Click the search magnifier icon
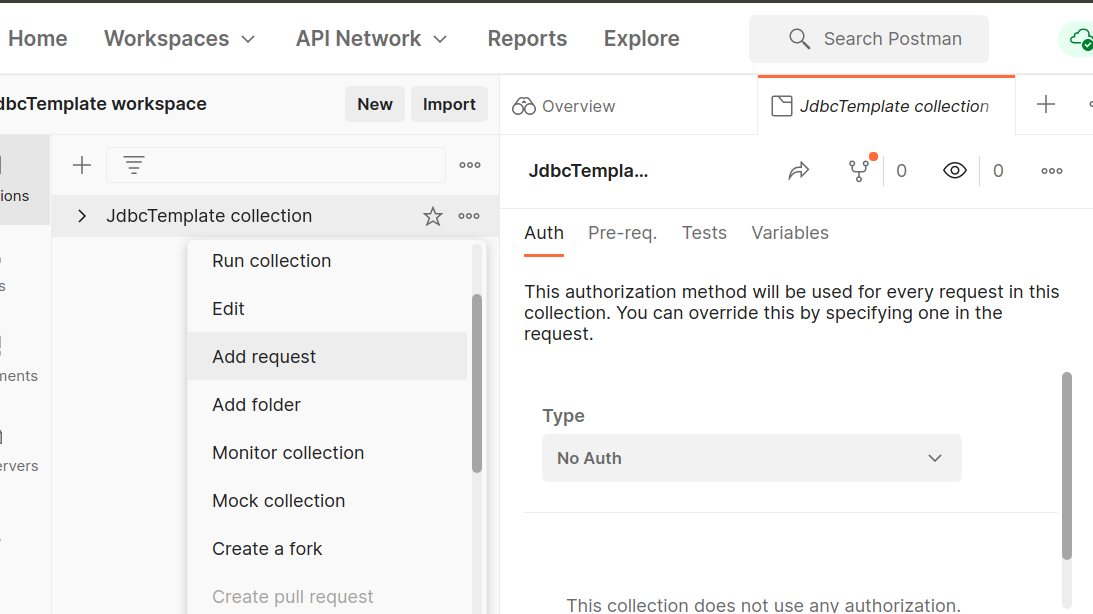Image resolution: width=1093 pixels, height=614 pixels. (x=800, y=39)
